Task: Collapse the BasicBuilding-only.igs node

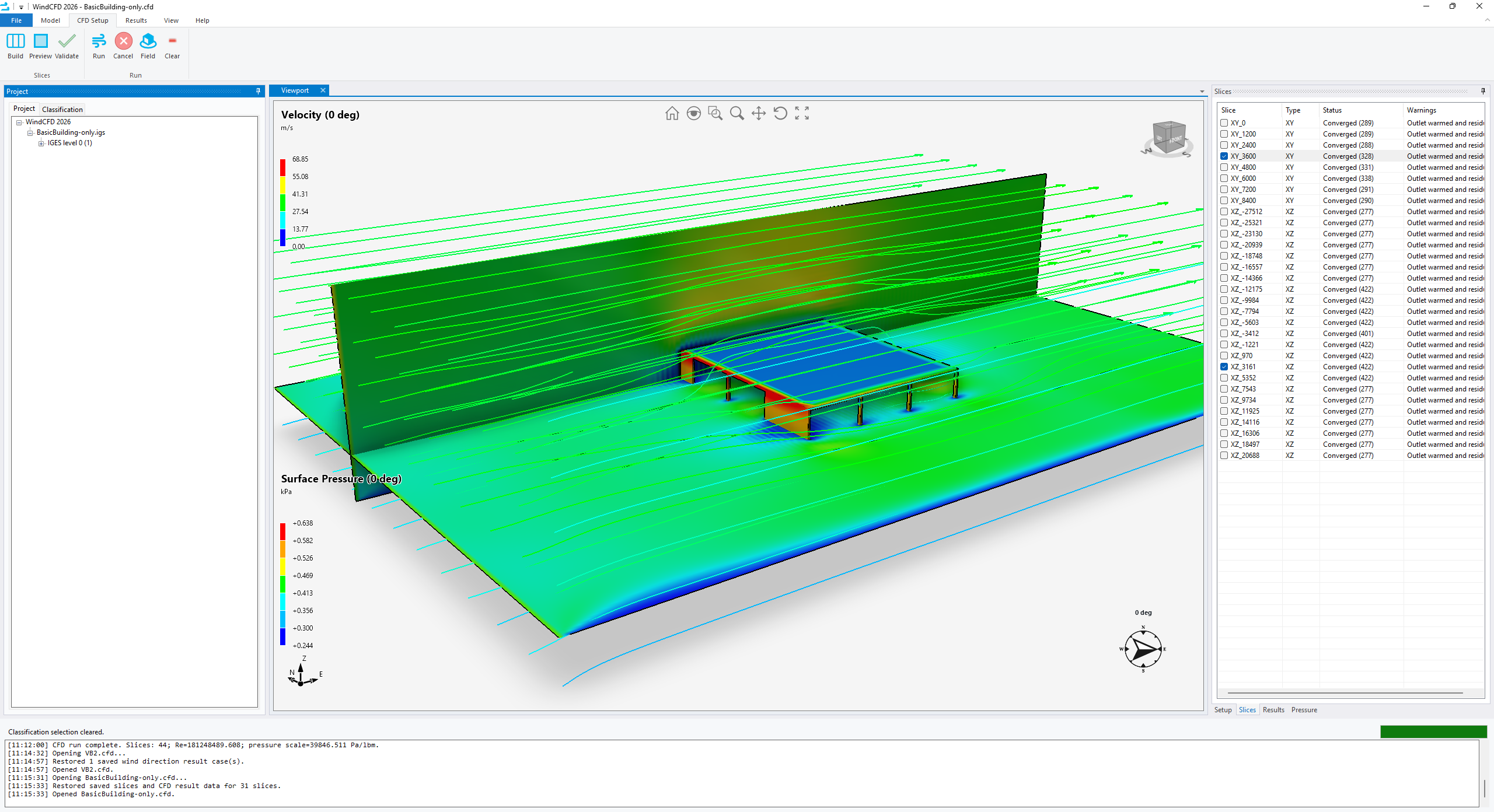Action: [x=30, y=132]
